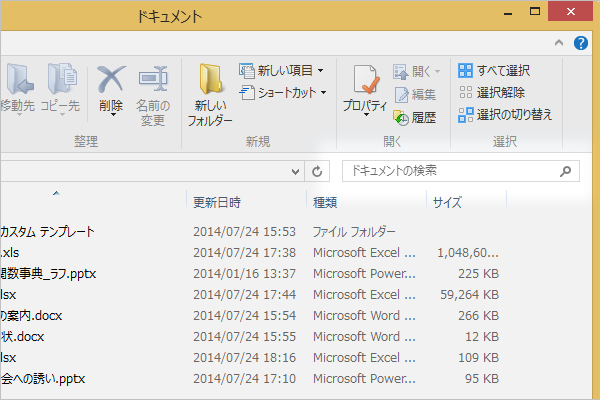
Task: Expand the Shortcut (ショートカット) dropdown
Action: coord(284,93)
